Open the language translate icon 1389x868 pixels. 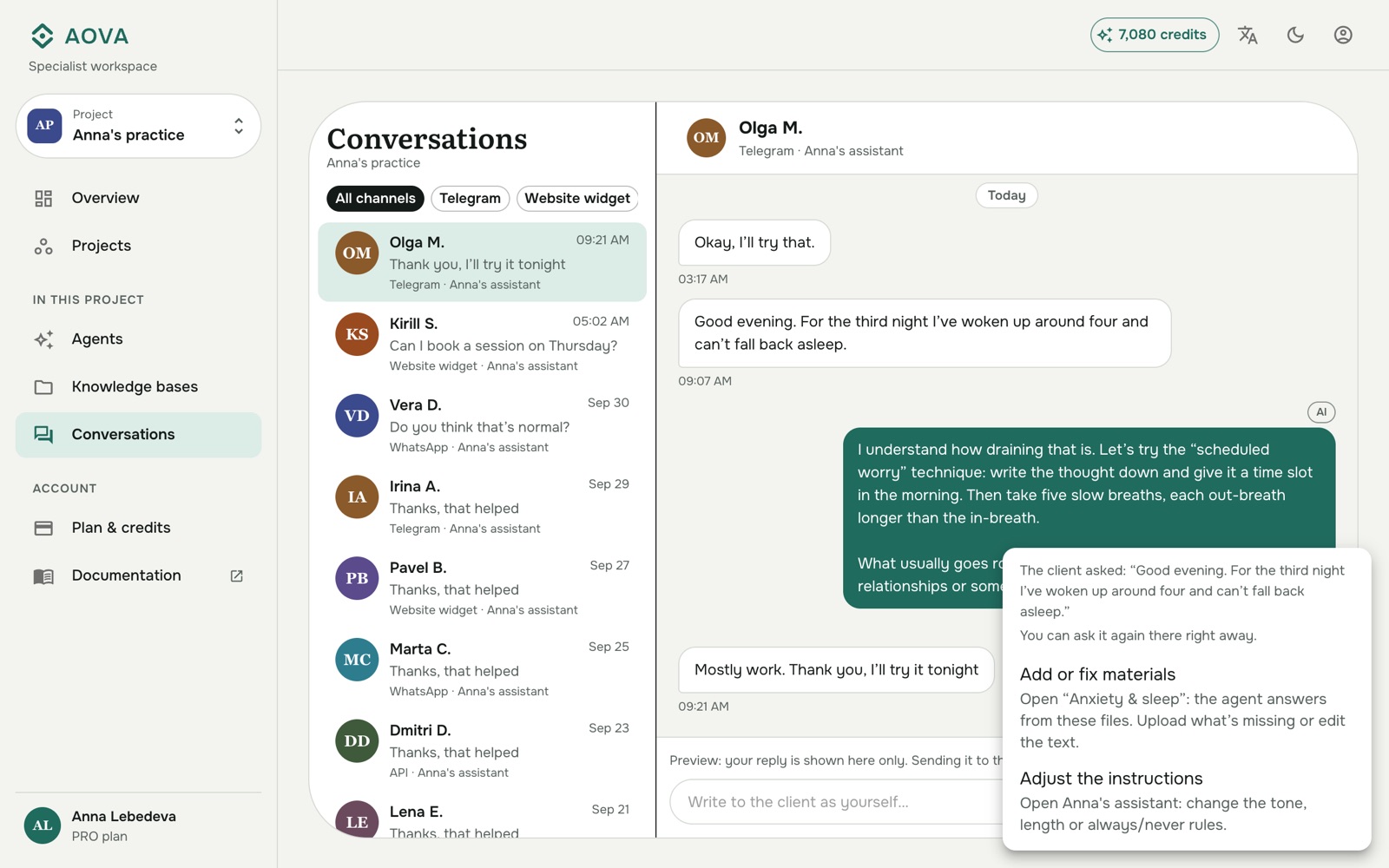1247,35
